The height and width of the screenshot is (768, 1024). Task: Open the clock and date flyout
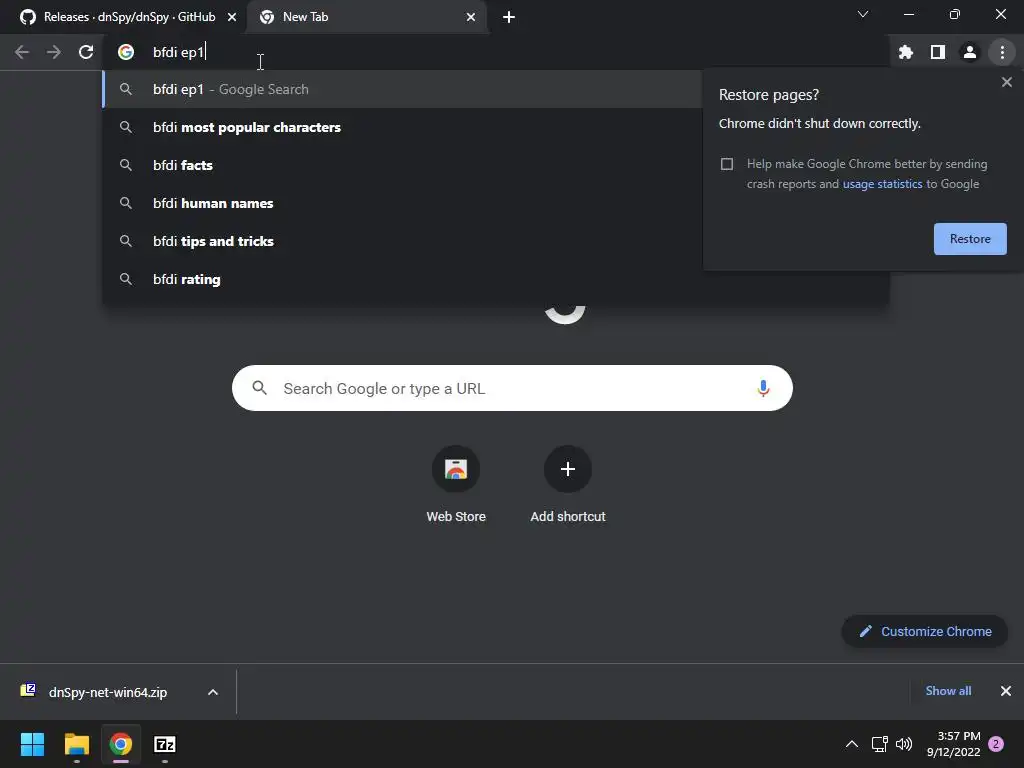click(953, 744)
